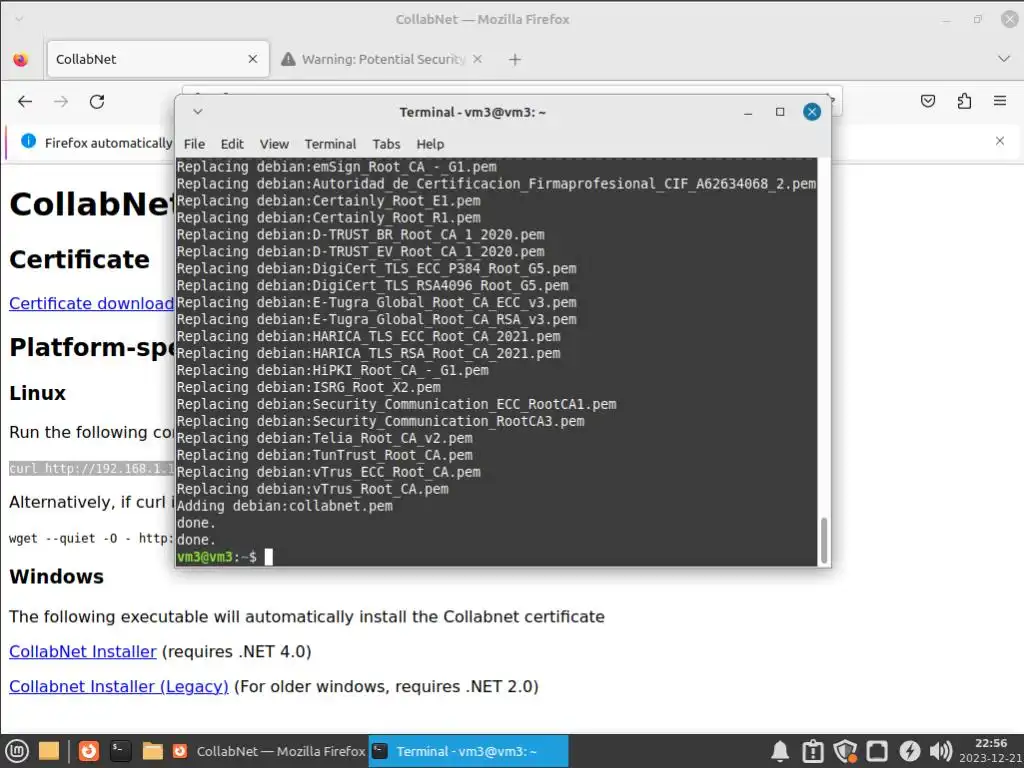The height and width of the screenshot is (768, 1024).
Task: Launch Firefox from the panel launcher
Action: (x=89, y=751)
